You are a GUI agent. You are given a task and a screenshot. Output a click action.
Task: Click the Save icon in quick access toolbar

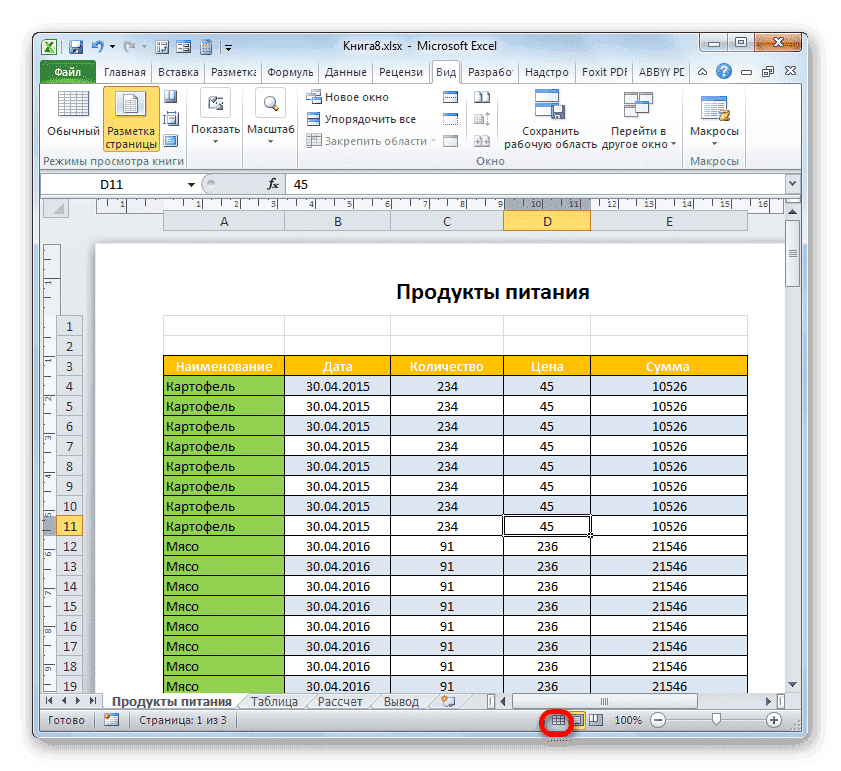point(75,46)
